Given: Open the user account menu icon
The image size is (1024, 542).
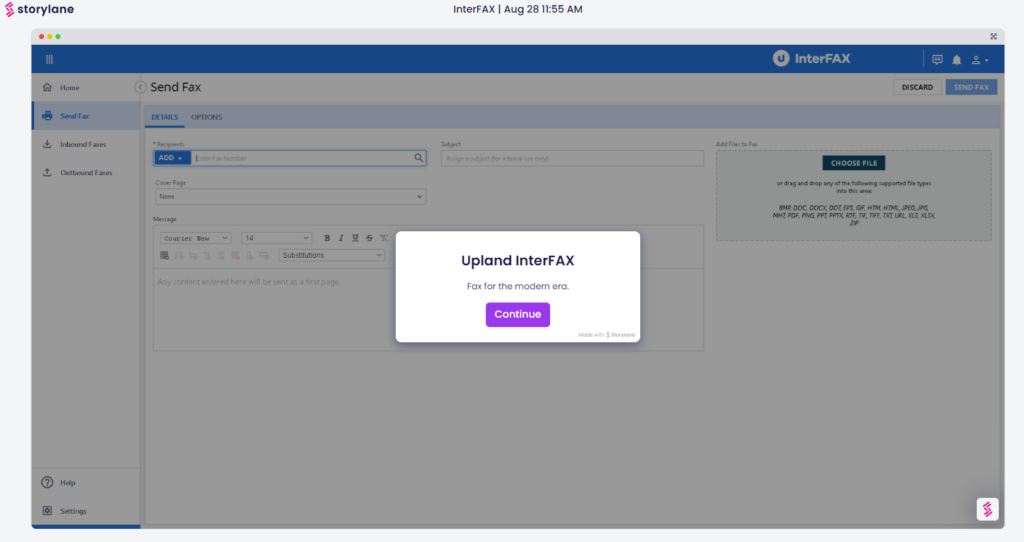Looking at the screenshot, I should (979, 60).
